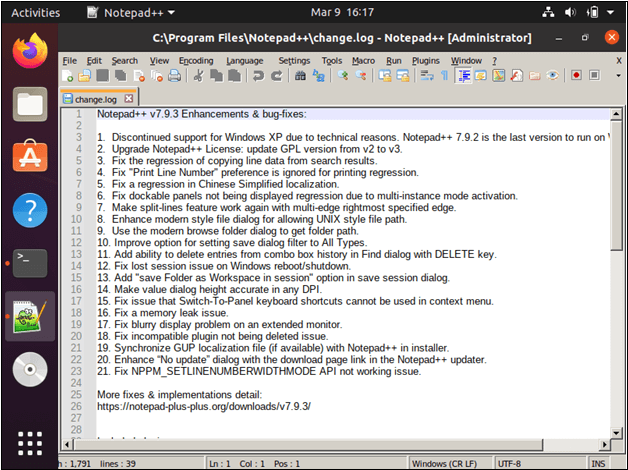Click the Redo arrow in toolbar

[277, 76]
